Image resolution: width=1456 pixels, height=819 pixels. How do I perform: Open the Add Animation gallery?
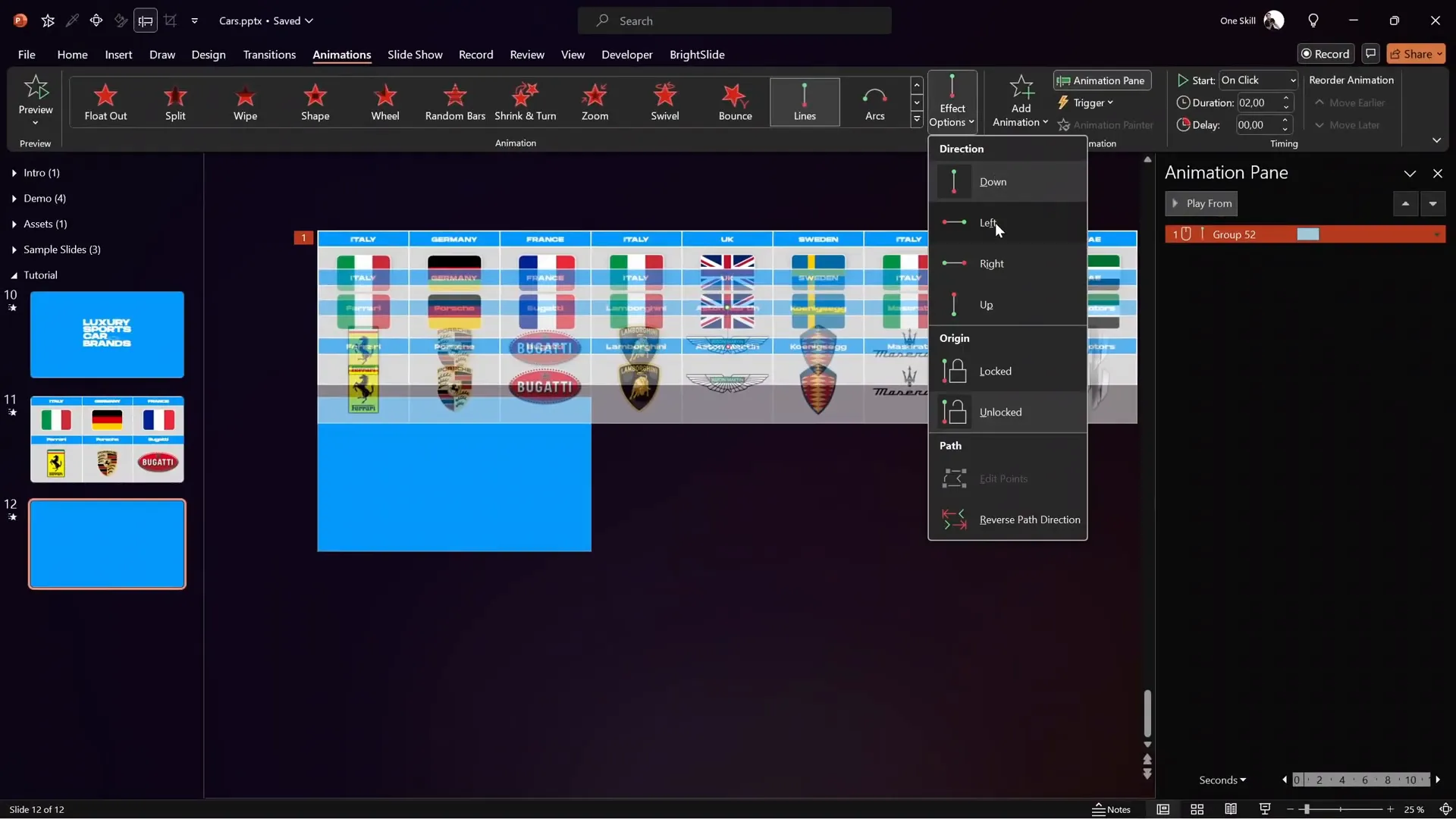click(1020, 101)
